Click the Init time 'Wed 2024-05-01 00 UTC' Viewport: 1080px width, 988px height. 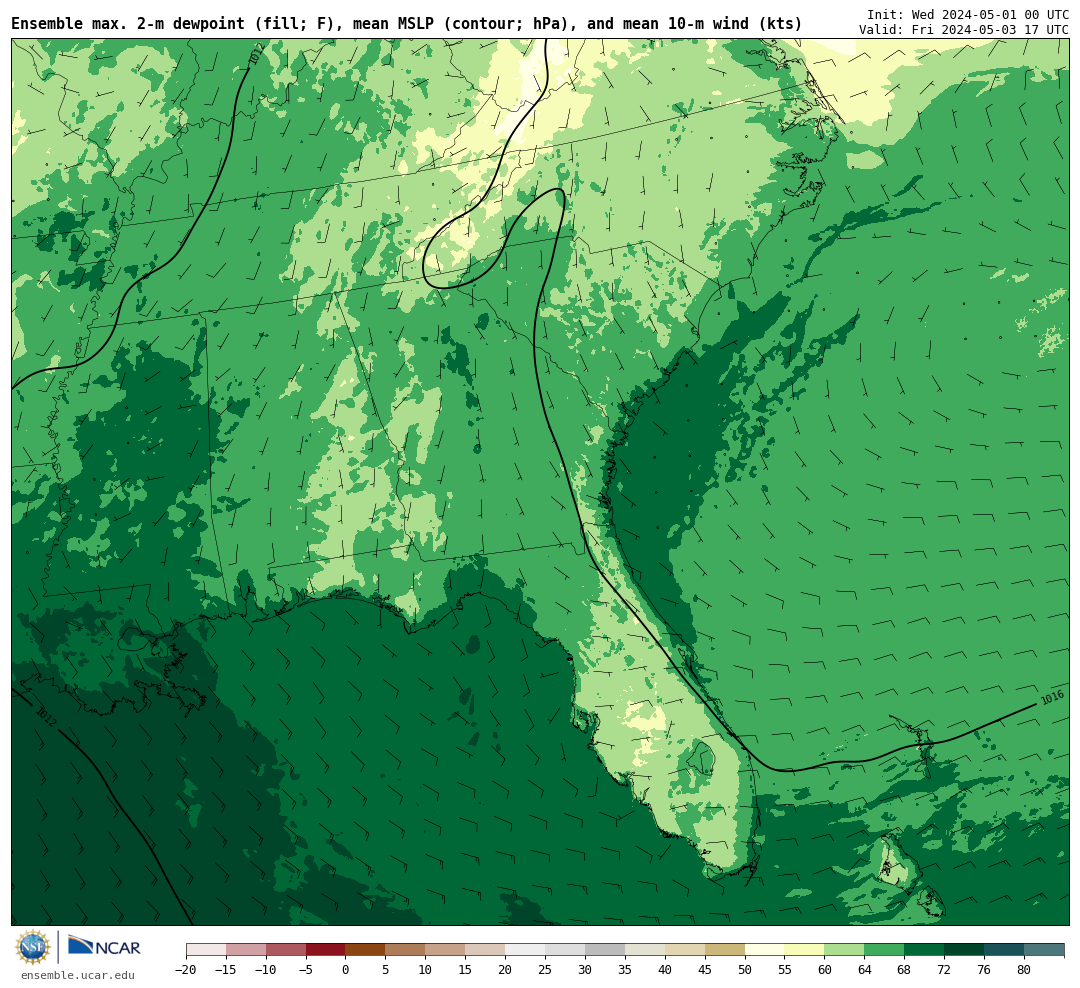coord(990,14)
